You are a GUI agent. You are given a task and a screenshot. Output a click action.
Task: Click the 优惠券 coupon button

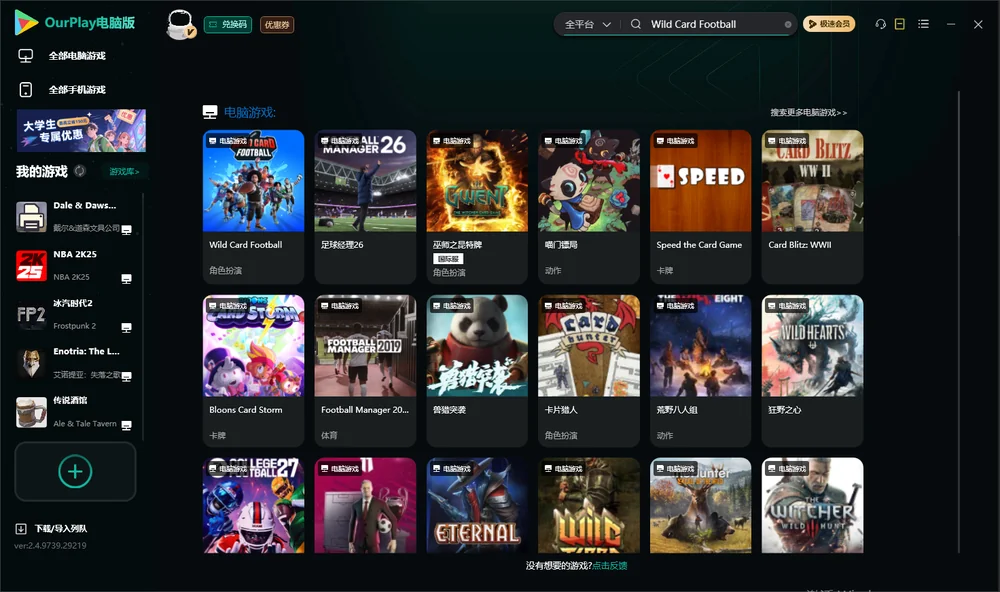coord(277,25)
